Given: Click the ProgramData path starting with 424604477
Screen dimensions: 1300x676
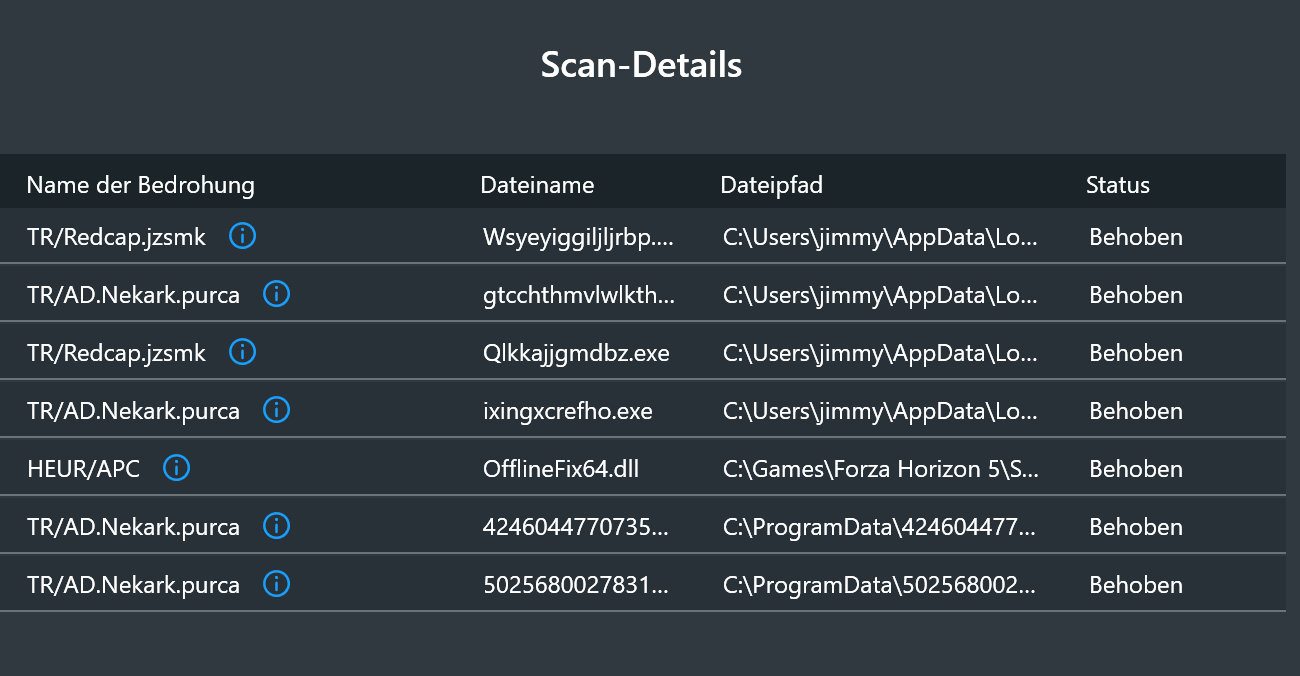Looking at the screenshot, I should coord(880,527).
